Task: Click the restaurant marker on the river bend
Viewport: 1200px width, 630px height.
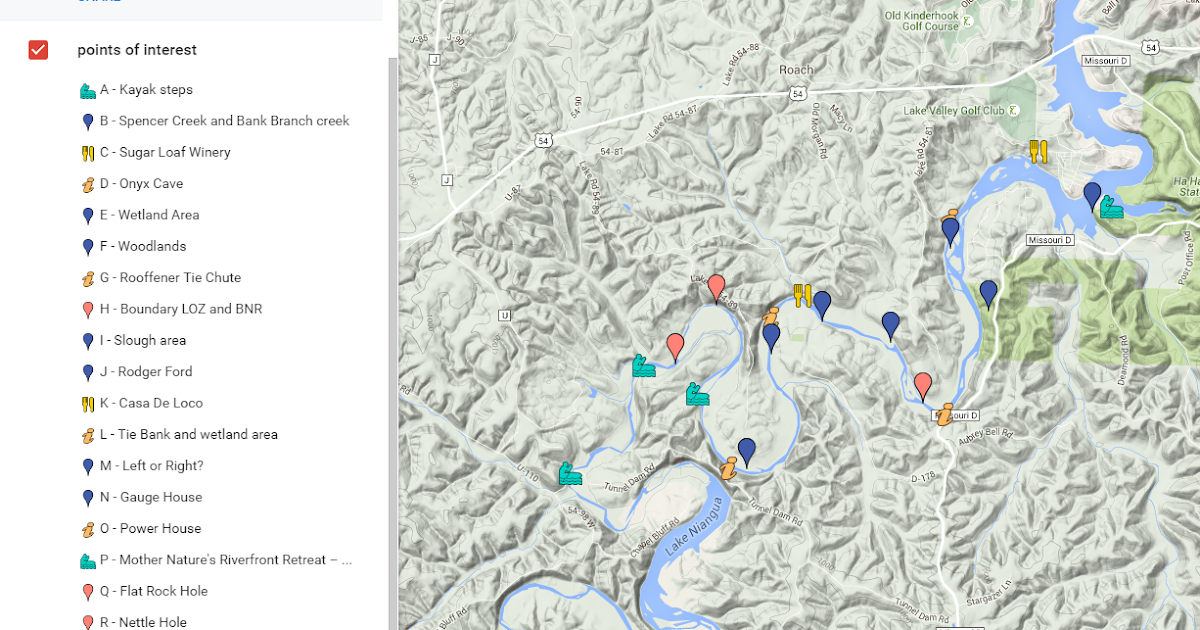Action: click(802, 295)
